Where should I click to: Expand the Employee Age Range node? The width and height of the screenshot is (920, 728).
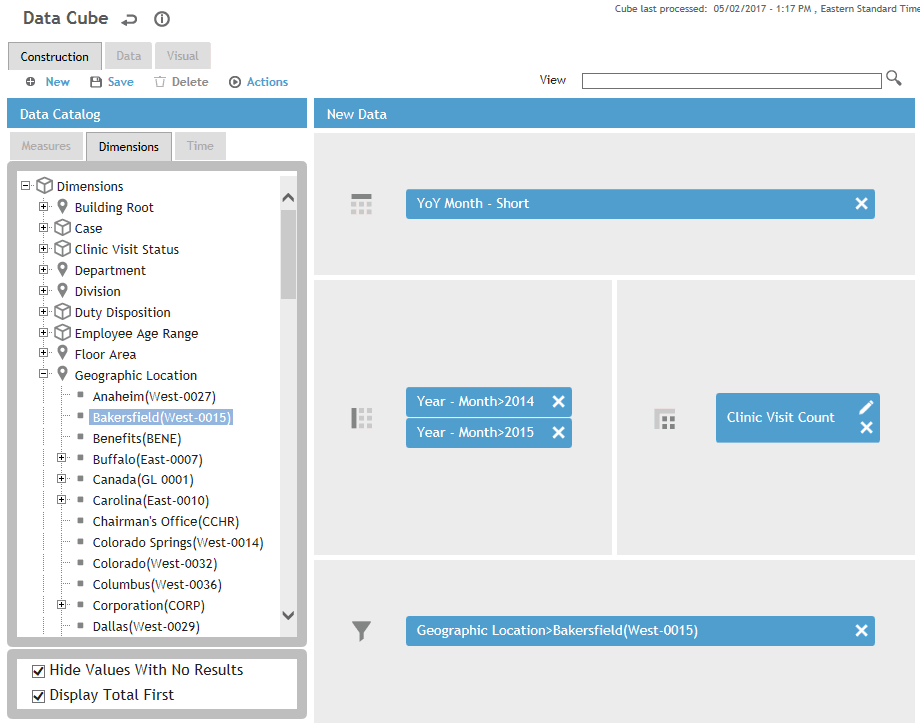[x=43, y=333]
